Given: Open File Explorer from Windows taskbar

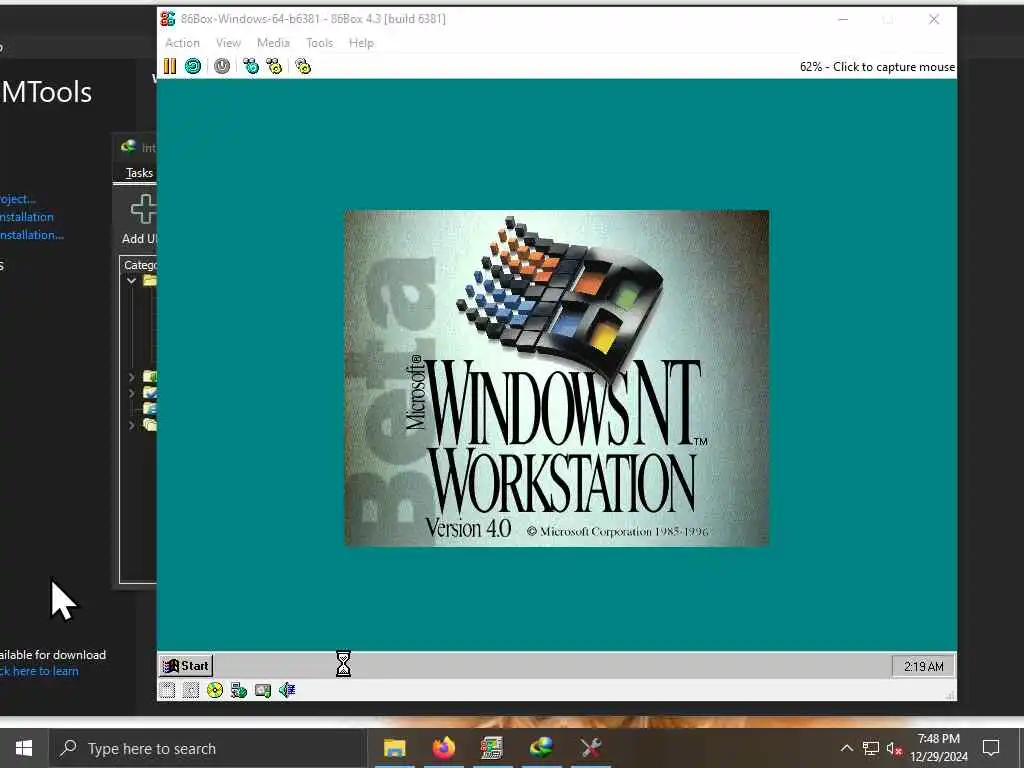Looking at the screenshot, I should coord(394,748).
